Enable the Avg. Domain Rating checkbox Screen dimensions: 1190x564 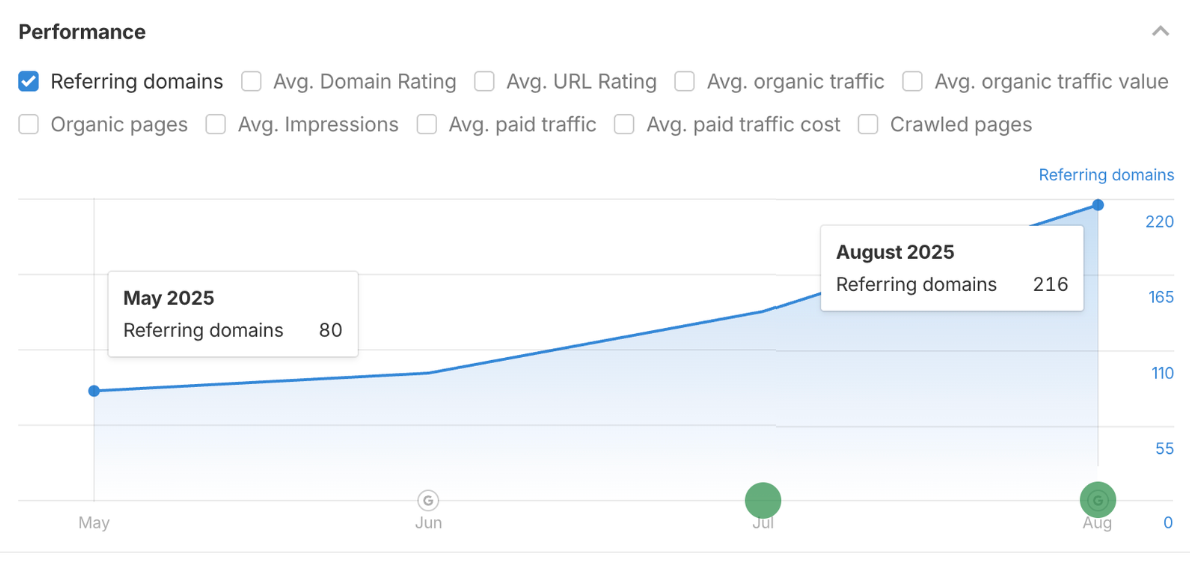coord(251,81)
